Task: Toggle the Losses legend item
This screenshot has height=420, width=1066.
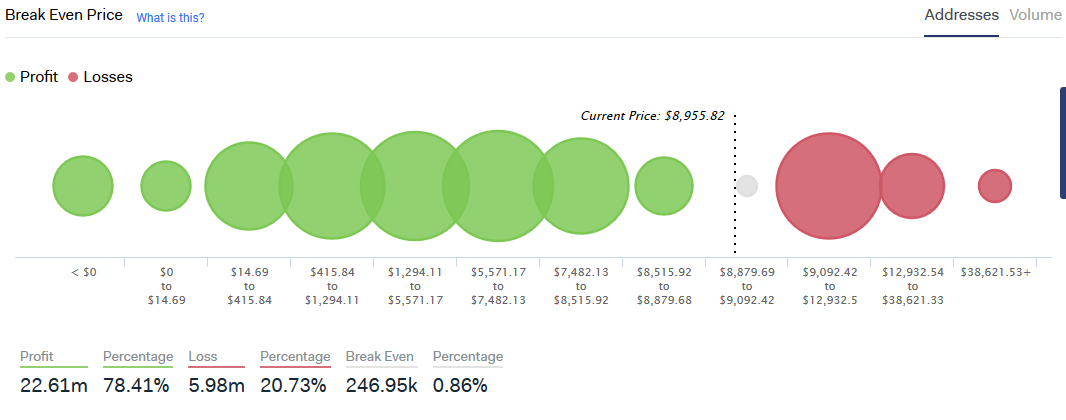Action: pos(101,77)
